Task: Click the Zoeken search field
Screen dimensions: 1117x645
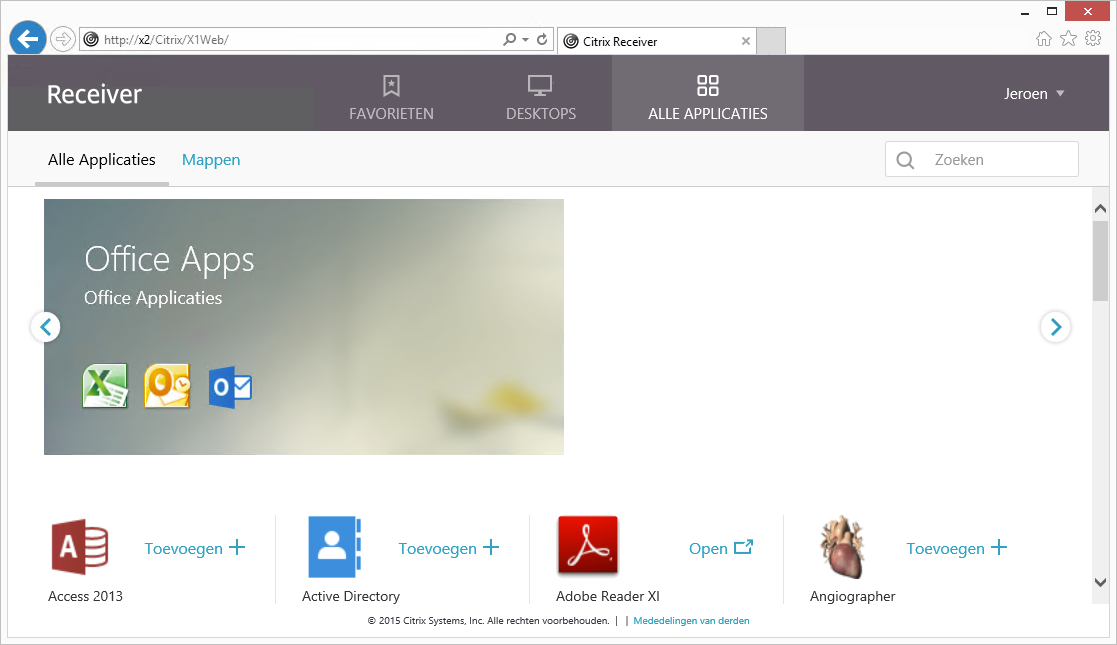Action: (x=982, y=160)
